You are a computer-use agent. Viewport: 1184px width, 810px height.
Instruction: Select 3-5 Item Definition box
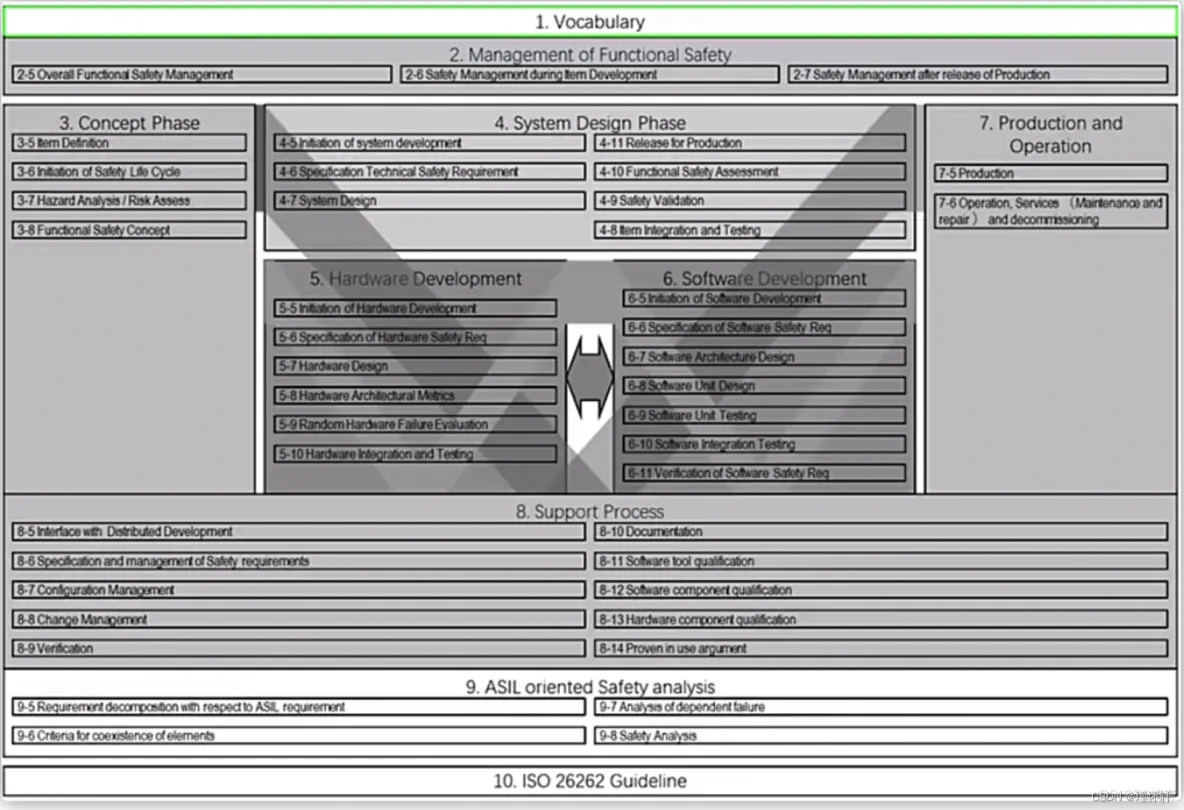(129, 143)
